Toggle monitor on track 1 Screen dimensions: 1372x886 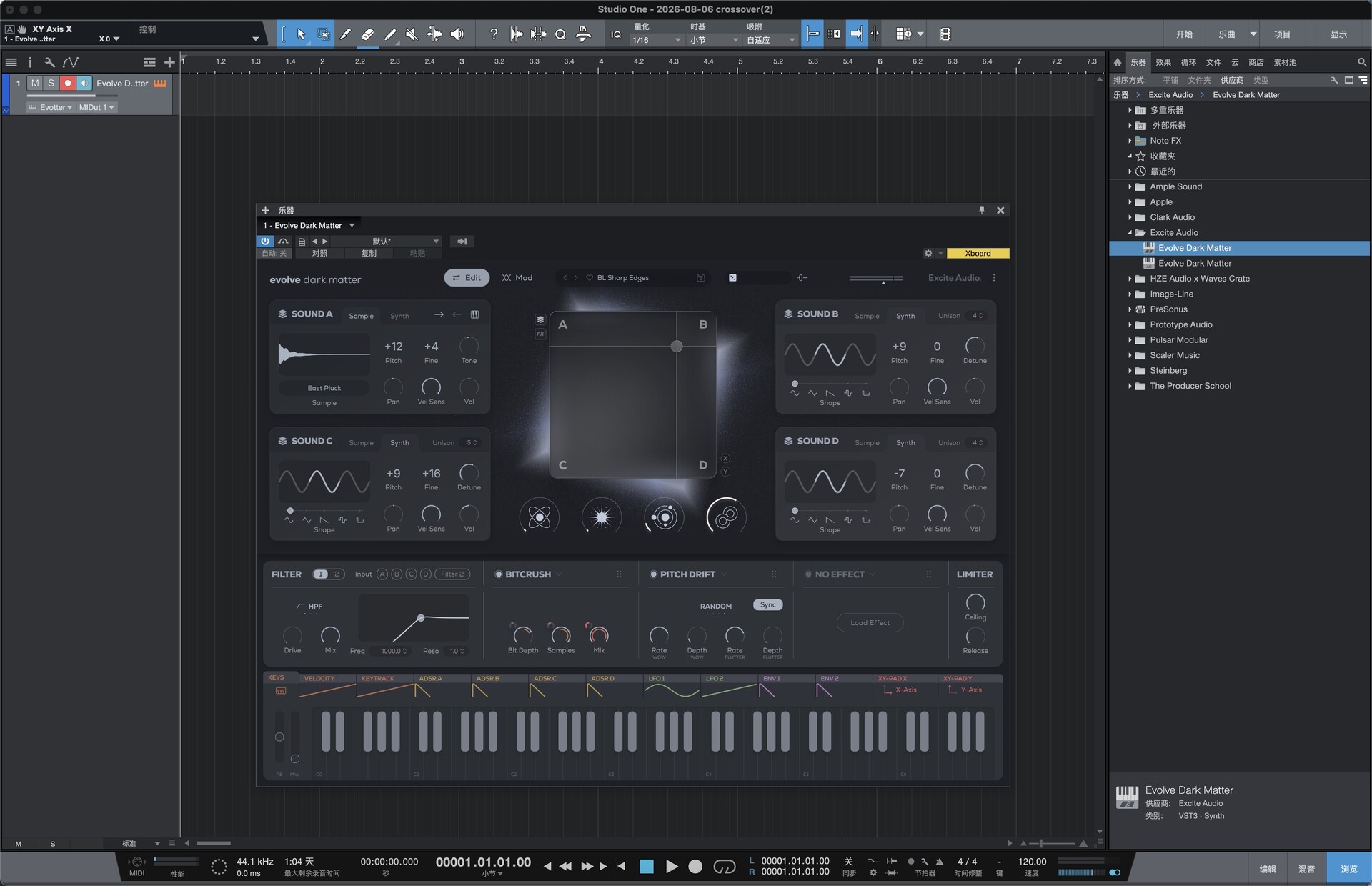(x=84, y=84)
